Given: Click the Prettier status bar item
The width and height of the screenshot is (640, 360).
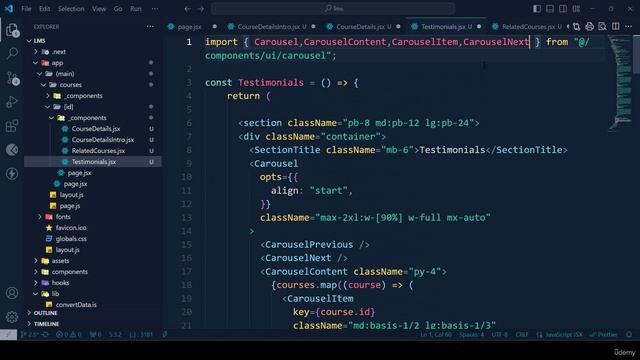Looking at the screenshot, I should [604, 335].
